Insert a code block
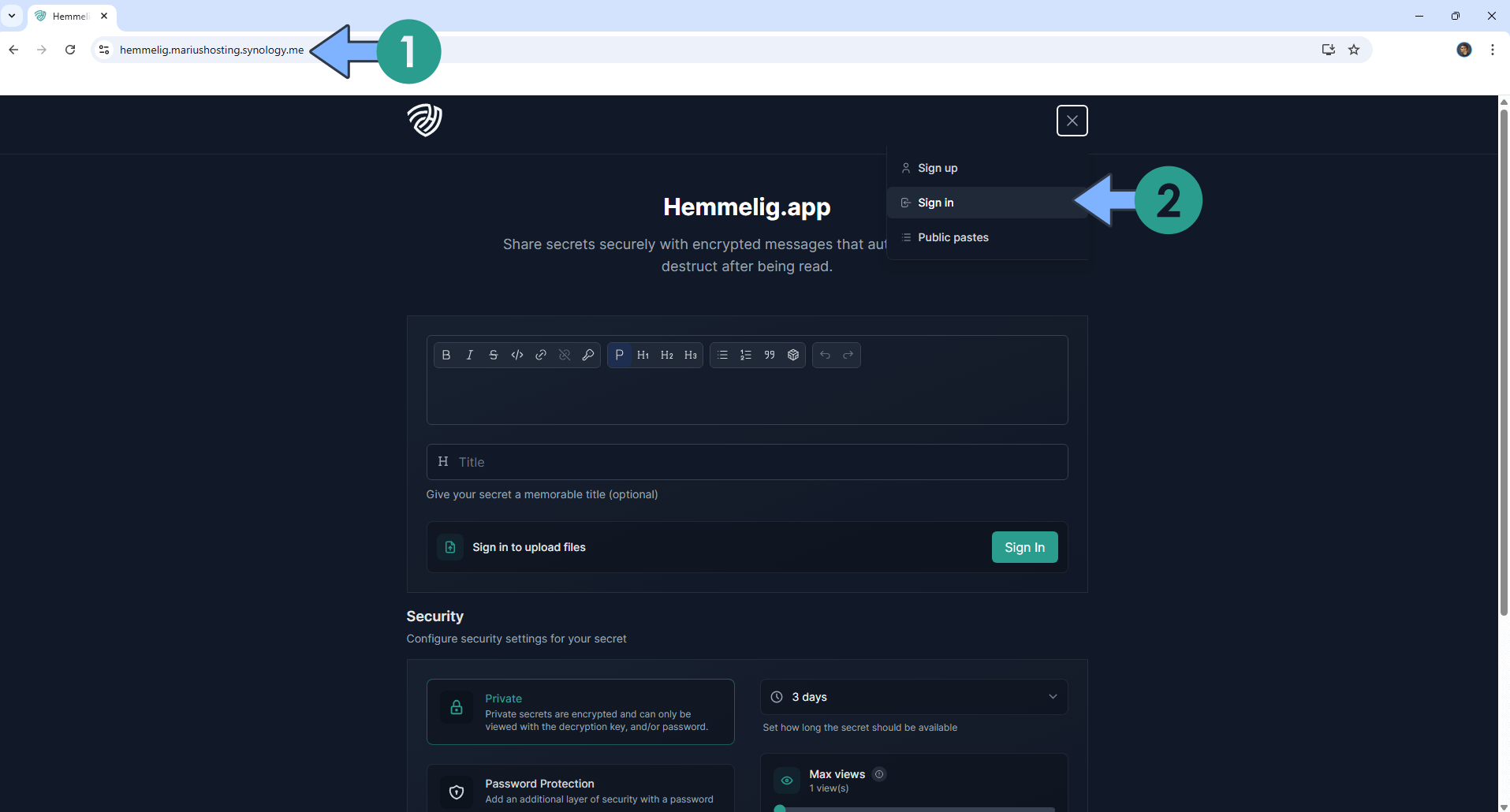1510x812 pixels. (x=793, y=355)
